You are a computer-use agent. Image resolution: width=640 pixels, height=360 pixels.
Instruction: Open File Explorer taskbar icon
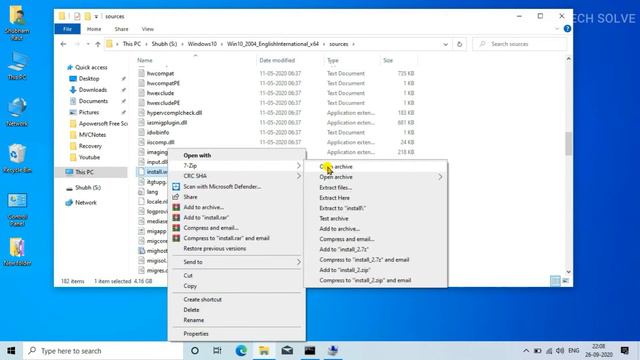click(264, 351)
